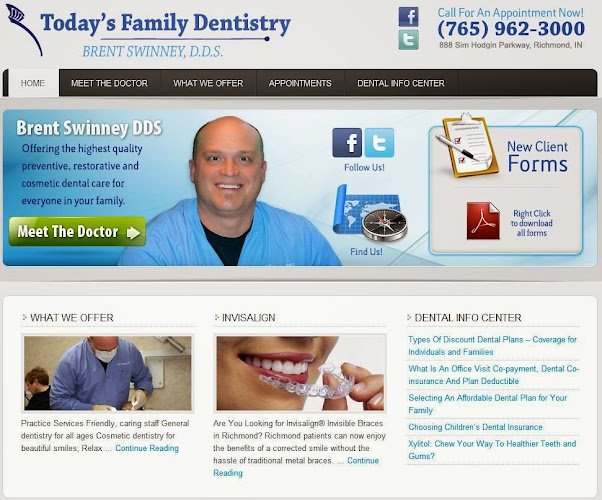Go to the APPOINTMENTS menu item
This screenshot has width=602, height=500.
click(x=300, y=83)
